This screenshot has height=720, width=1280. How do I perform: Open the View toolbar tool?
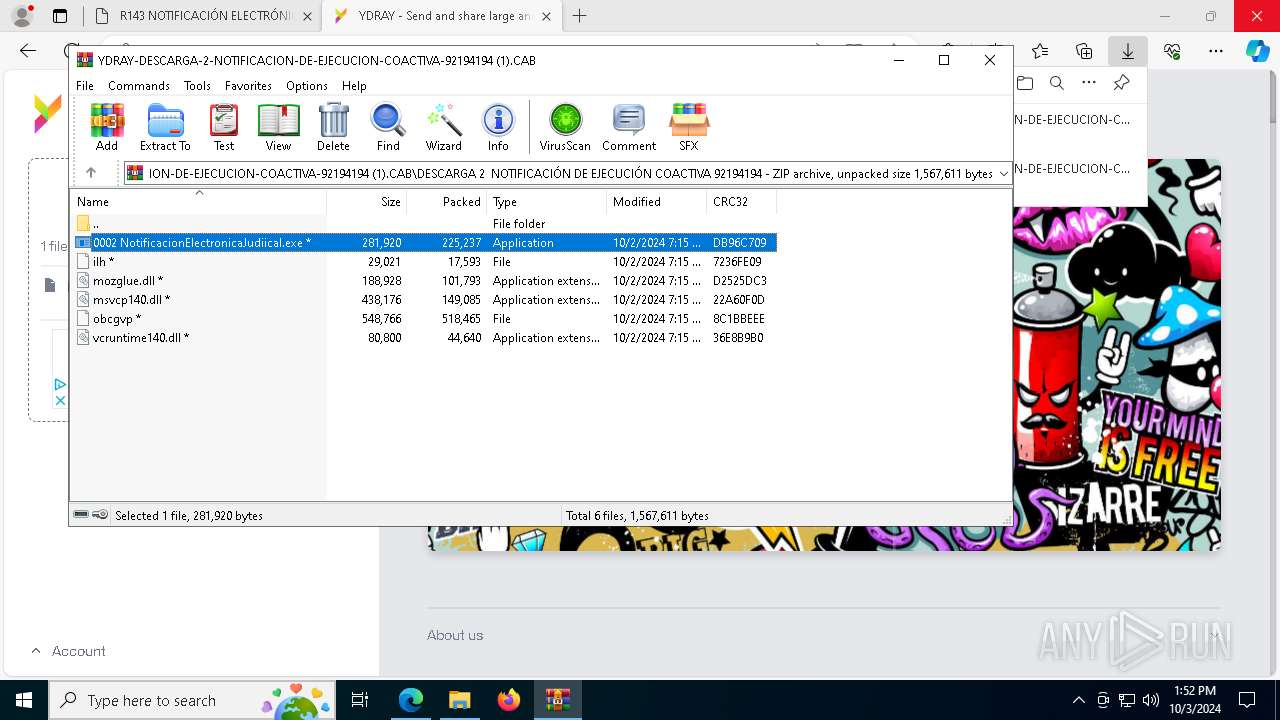[278, 127]
